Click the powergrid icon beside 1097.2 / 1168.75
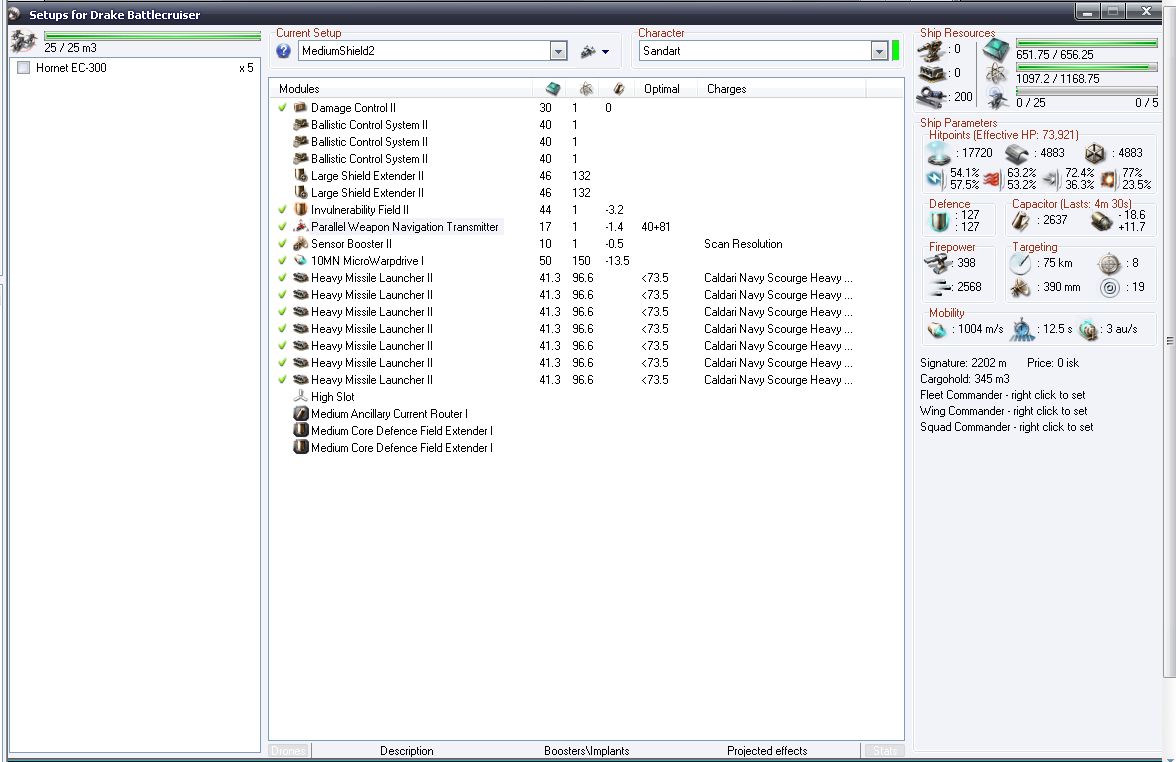The height and width of the screenshot is (762, 1176). tap(996, 74)
